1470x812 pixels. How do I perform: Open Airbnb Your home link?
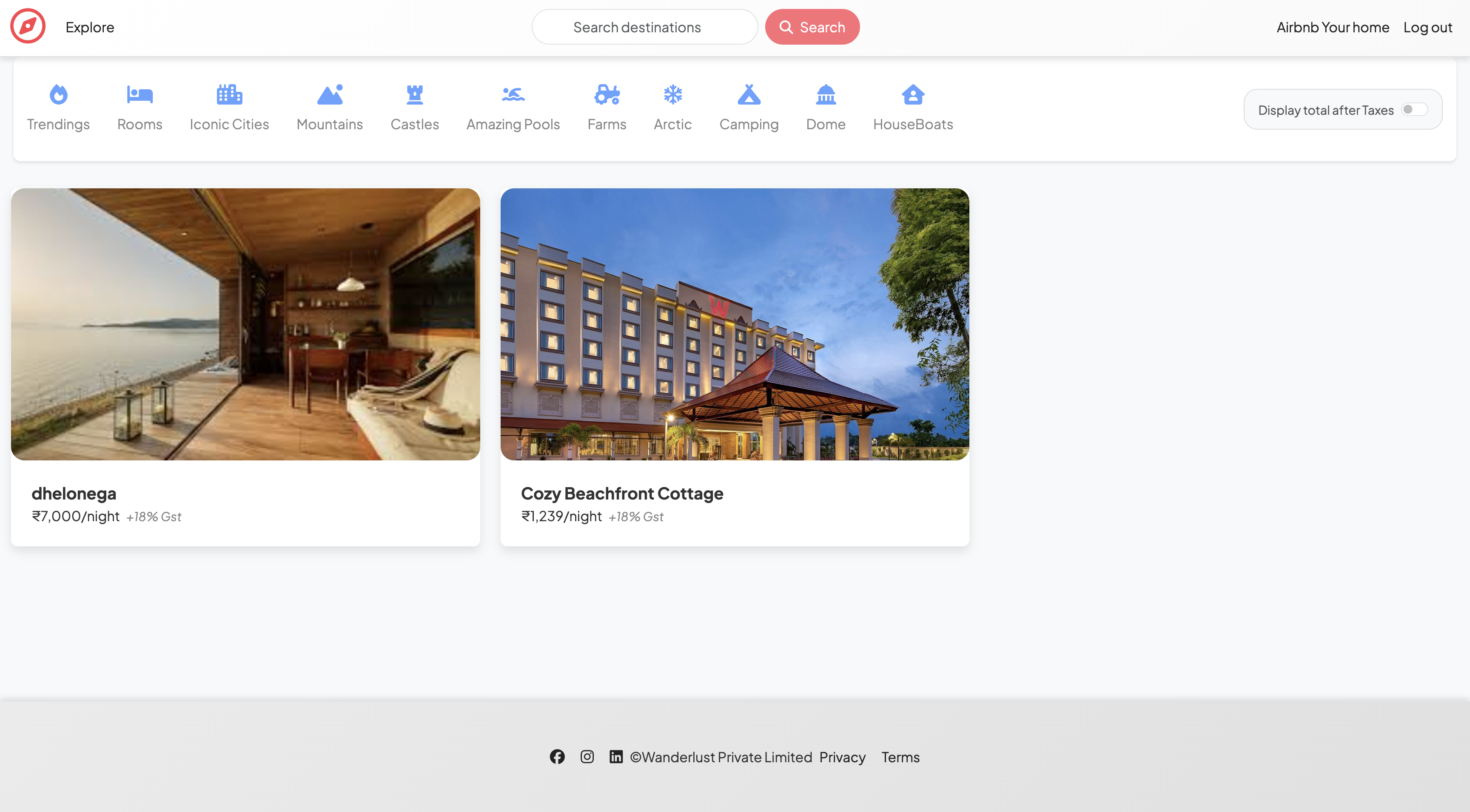click(1333, 27)
